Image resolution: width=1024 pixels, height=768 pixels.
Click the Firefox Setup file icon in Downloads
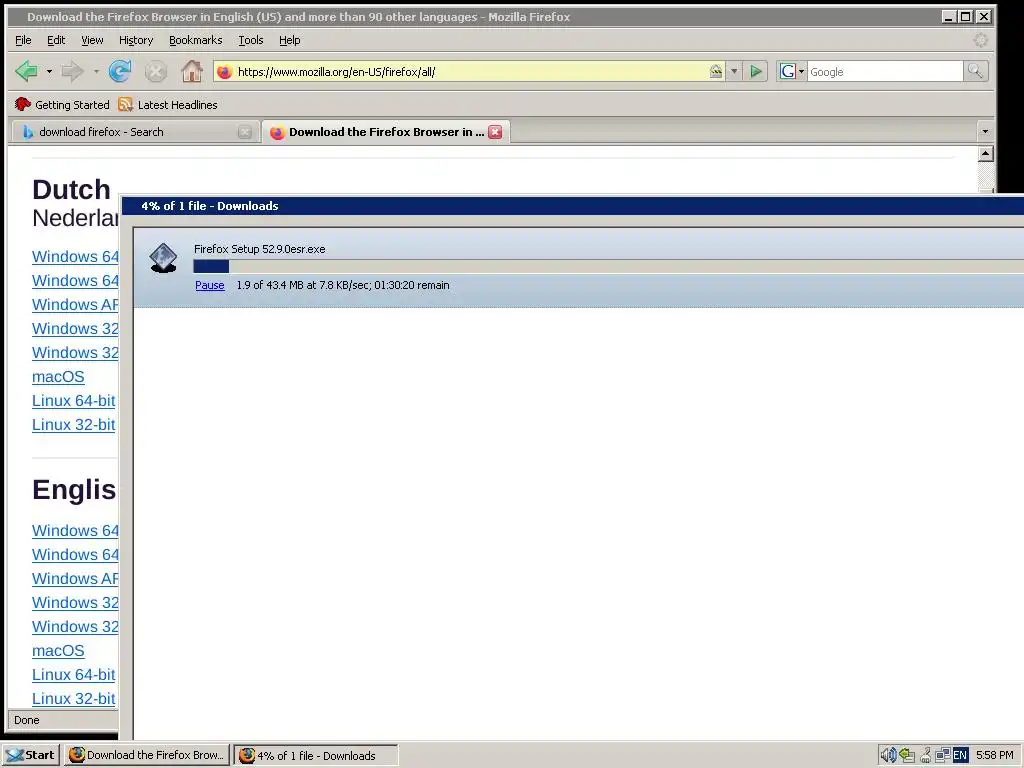coord(163,258)
